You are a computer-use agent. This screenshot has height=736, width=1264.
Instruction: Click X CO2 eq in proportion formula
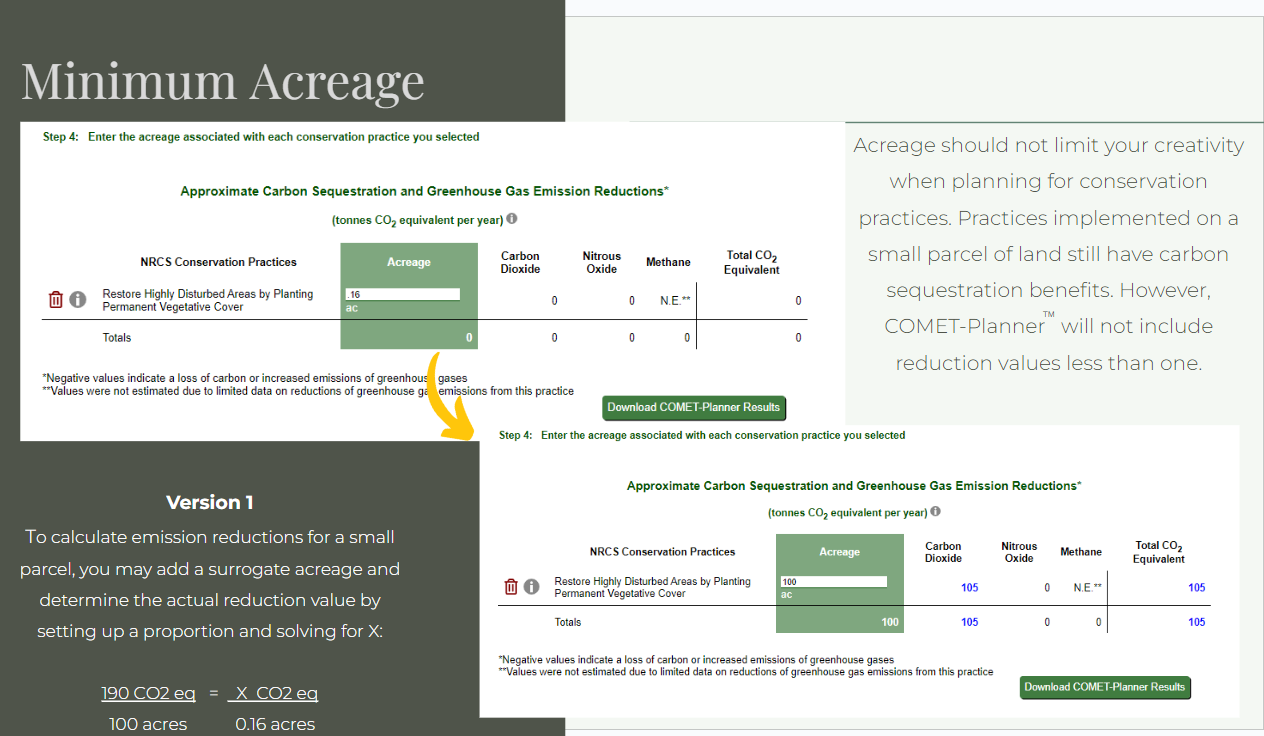pos(275,693)
